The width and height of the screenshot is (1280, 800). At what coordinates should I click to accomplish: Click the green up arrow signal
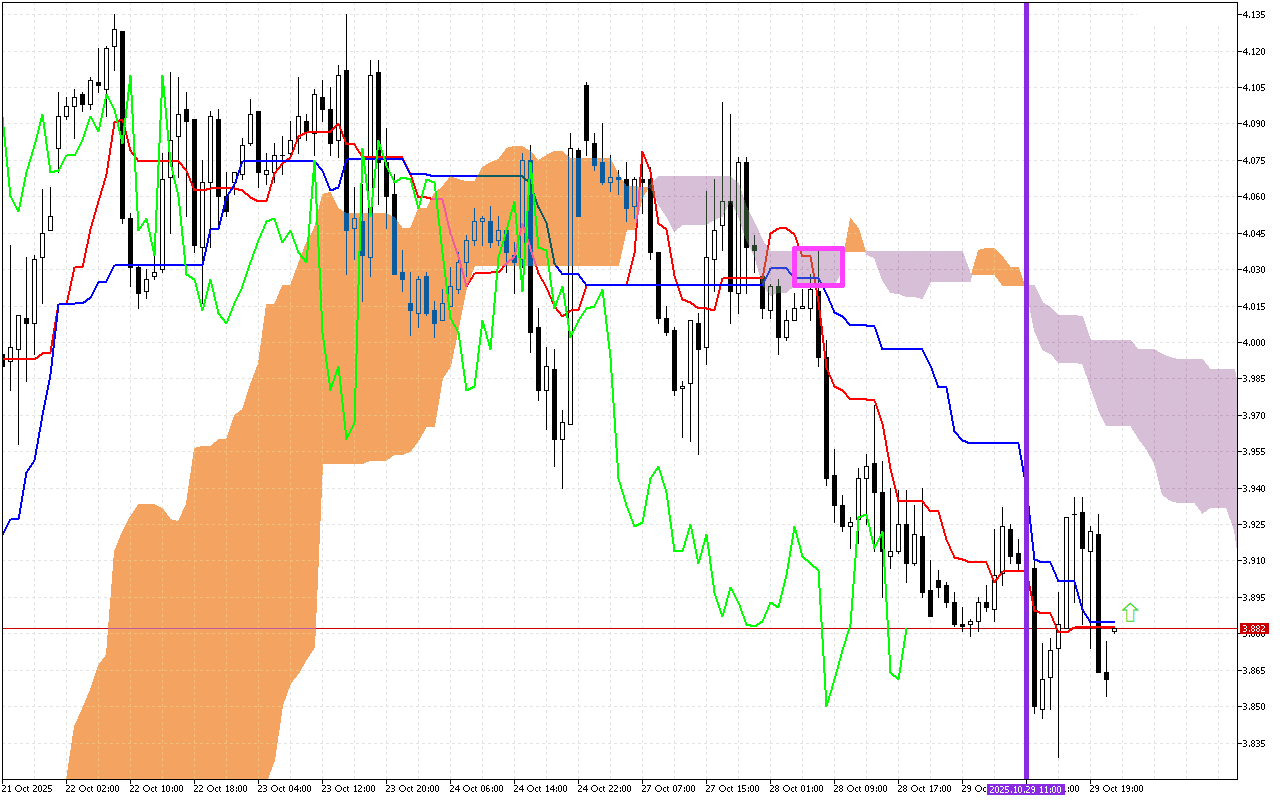click(x=1130, y=612)
